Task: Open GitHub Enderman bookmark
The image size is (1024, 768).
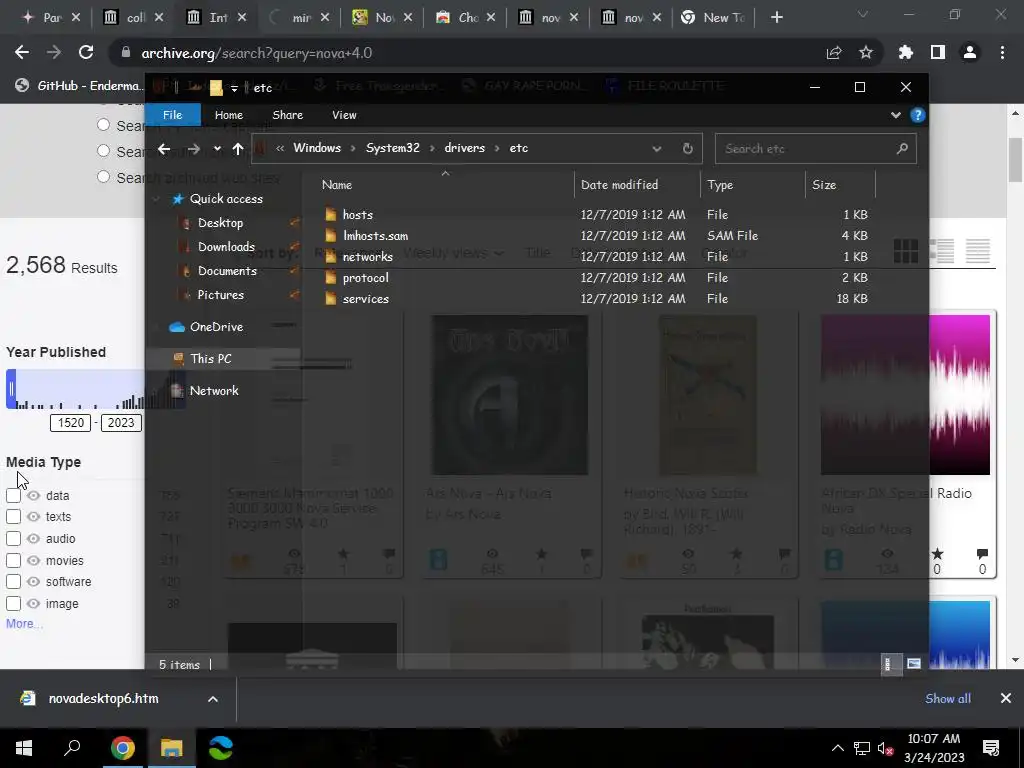Action: tap(77, 86)
